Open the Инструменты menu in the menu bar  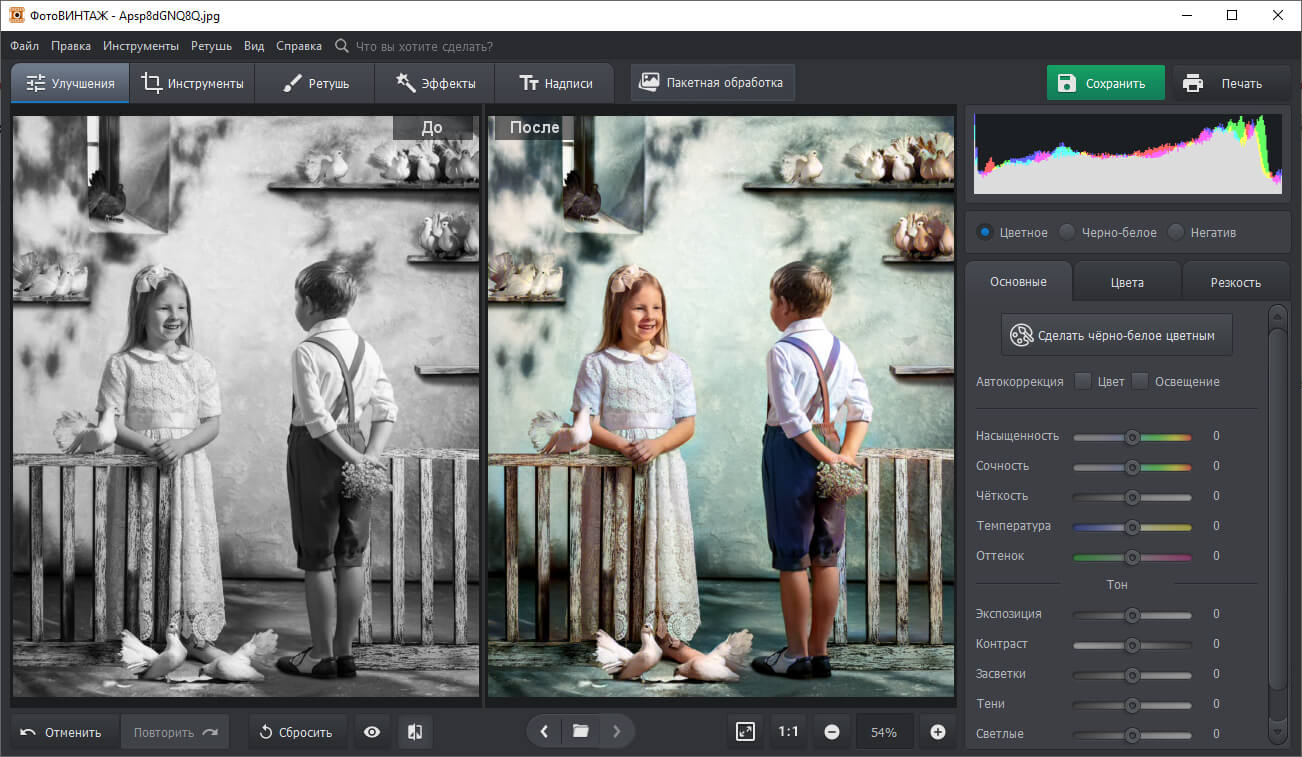point(141,46)
